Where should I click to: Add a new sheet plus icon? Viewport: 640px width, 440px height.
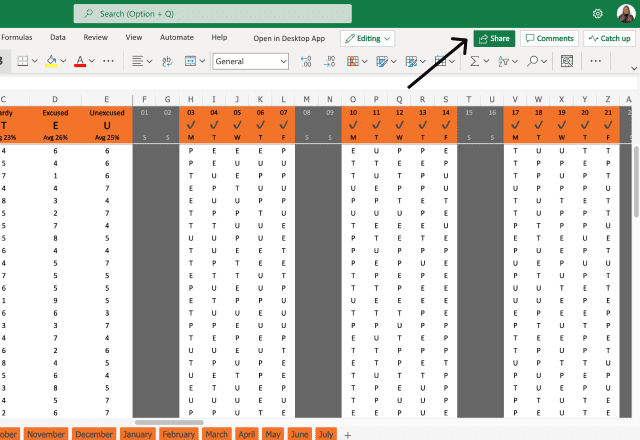(x=347, y=435)
